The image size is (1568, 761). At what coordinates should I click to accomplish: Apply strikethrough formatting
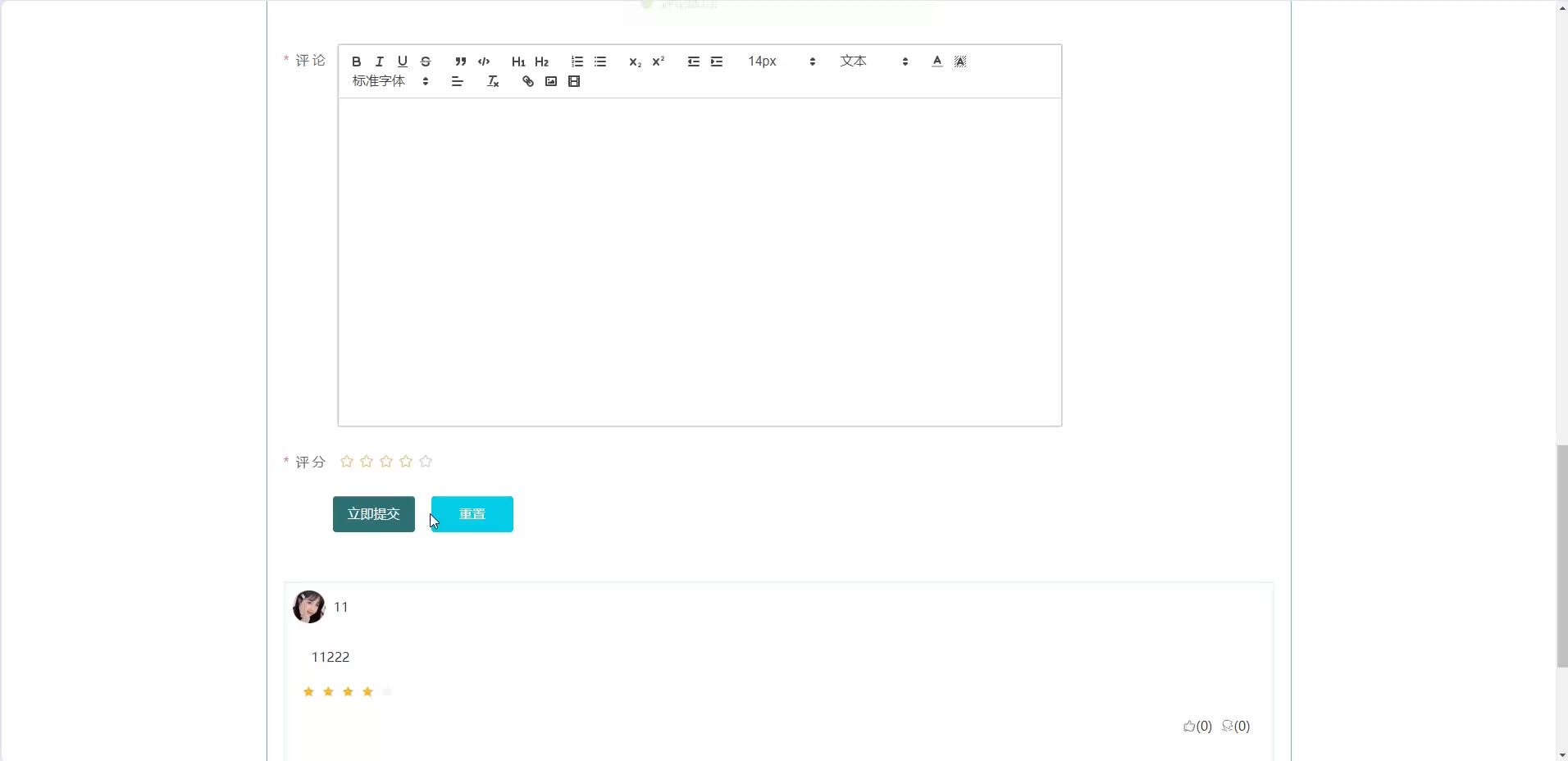pyautogui.click(x=425, y=62)
